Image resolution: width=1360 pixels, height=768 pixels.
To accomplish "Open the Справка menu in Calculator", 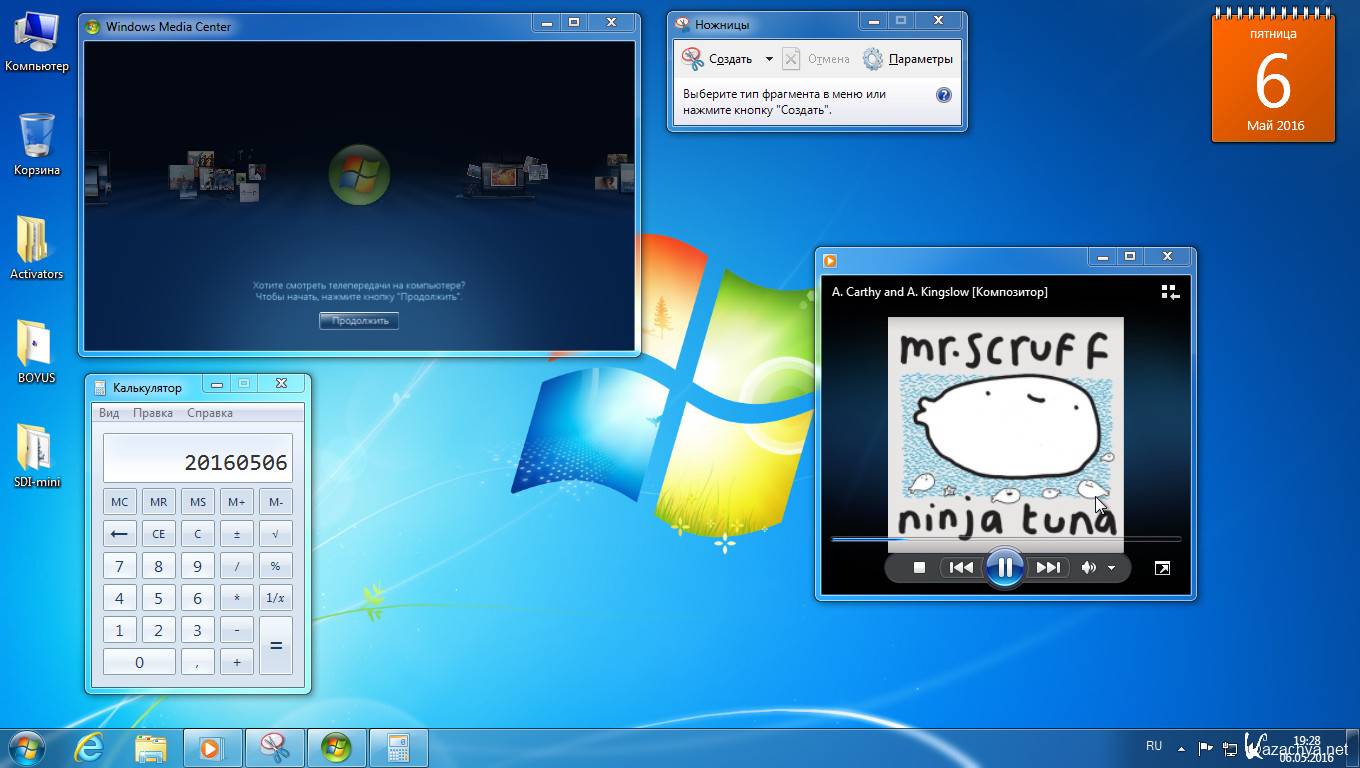I will tap(210, 413).
